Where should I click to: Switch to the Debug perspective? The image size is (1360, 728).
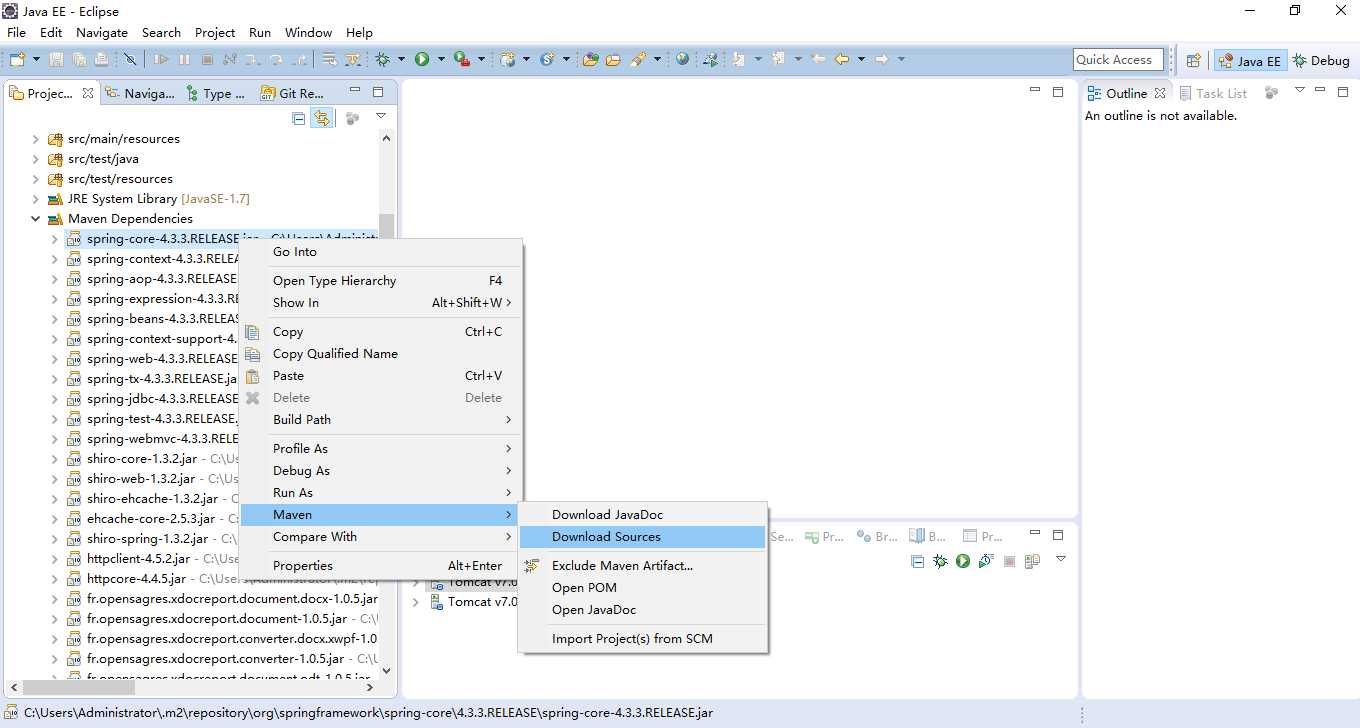[1321, 61]
